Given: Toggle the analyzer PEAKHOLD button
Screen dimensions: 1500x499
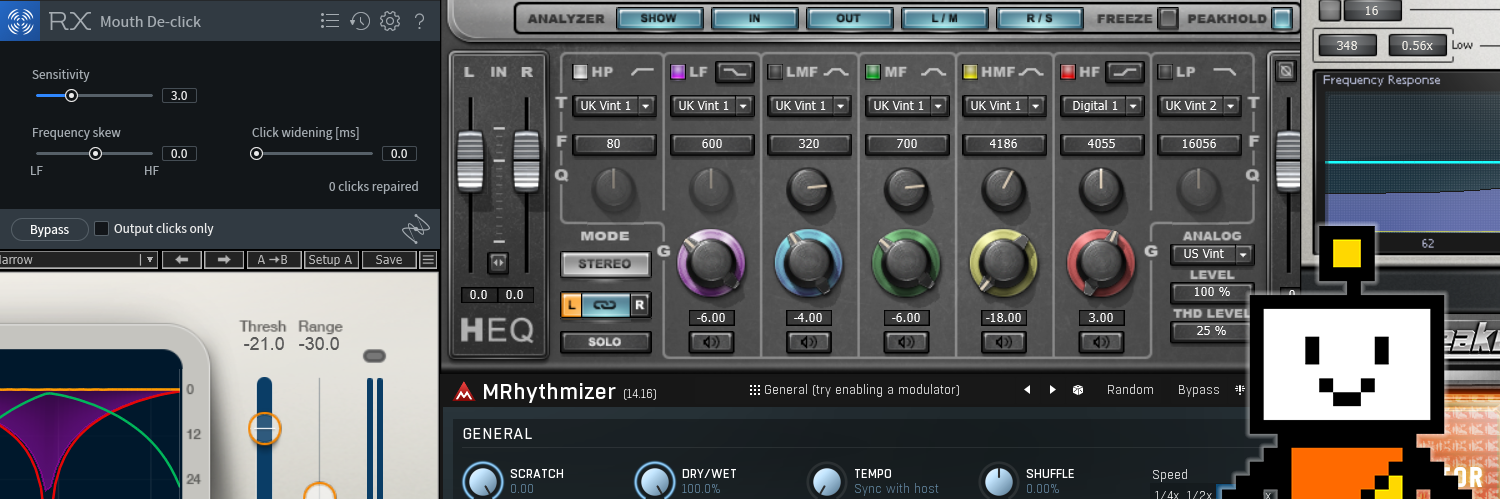Looking at the screenshot, I should pos(1281,18).
